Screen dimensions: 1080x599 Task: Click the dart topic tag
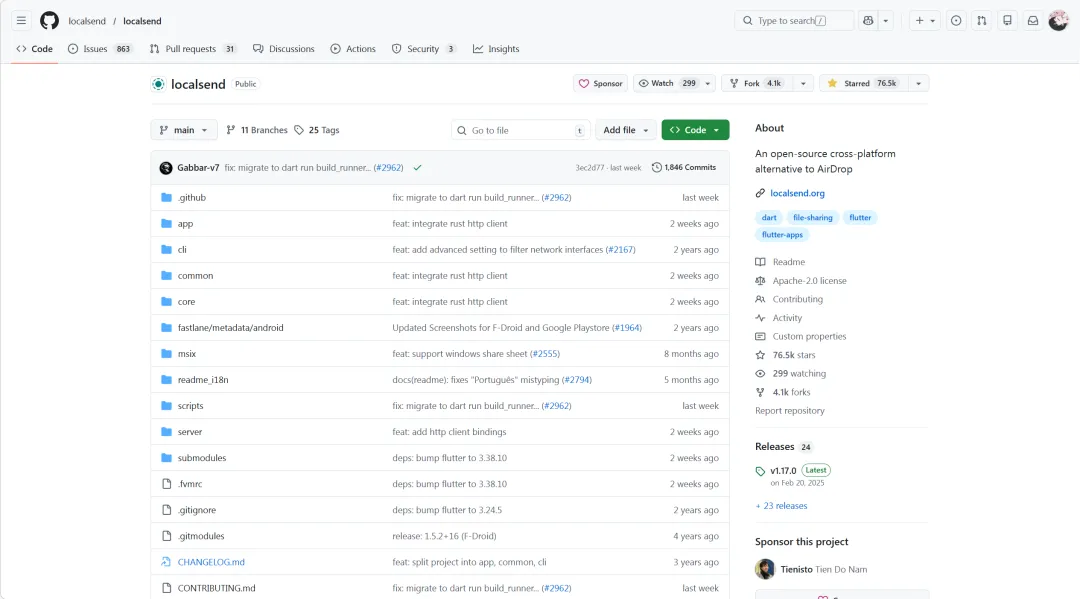click(769, 218)
